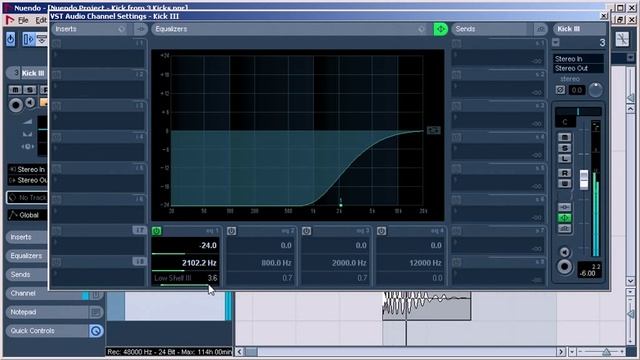Screen dimensions: 640x360
Task: Toggle EQ band 1 power button
Action: click(x=156, y=231)
